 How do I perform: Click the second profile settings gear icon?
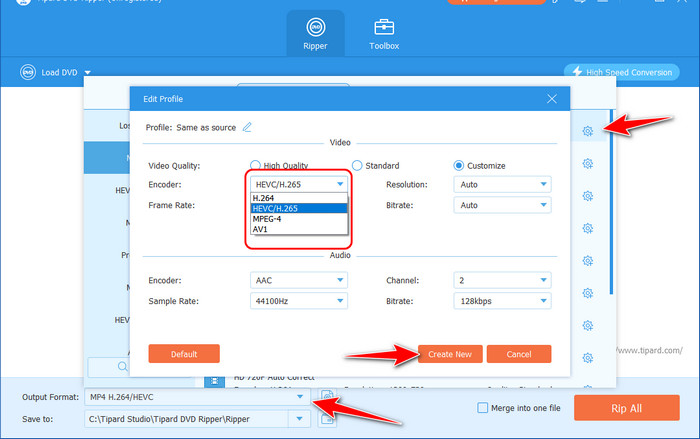tap(588, 163)
